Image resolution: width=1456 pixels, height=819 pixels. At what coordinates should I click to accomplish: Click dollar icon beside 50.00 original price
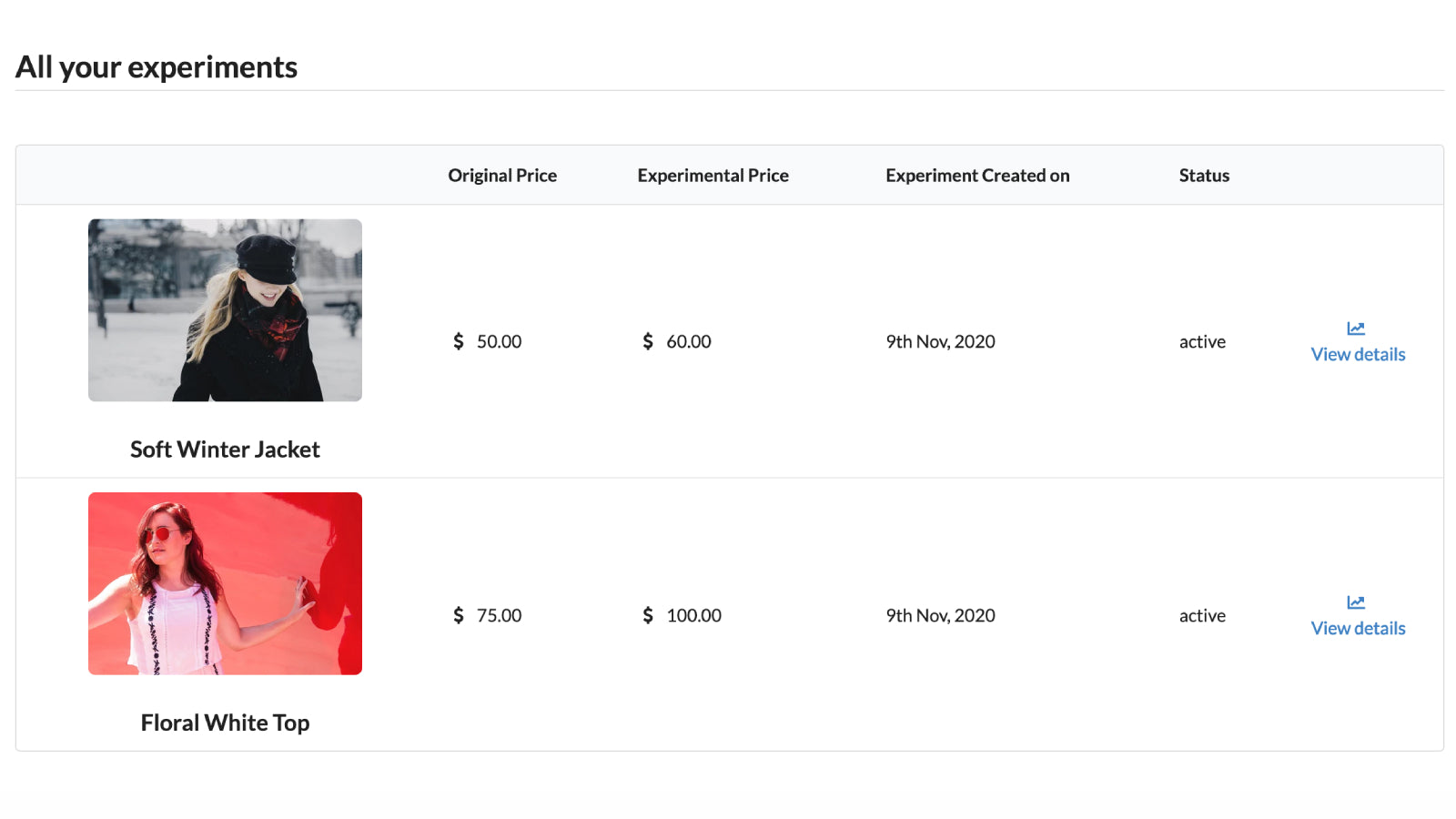pos(459,341)
